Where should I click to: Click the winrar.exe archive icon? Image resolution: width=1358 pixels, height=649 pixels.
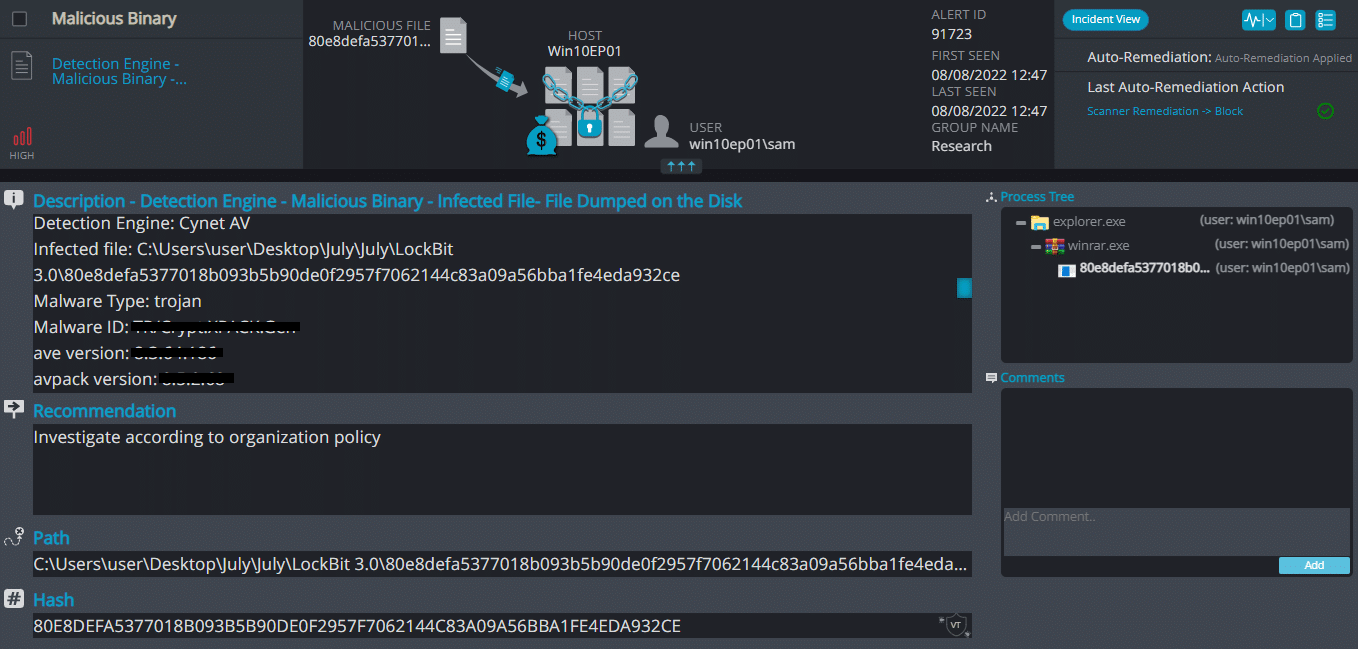pyautogui.click(x=1055, y=246)
